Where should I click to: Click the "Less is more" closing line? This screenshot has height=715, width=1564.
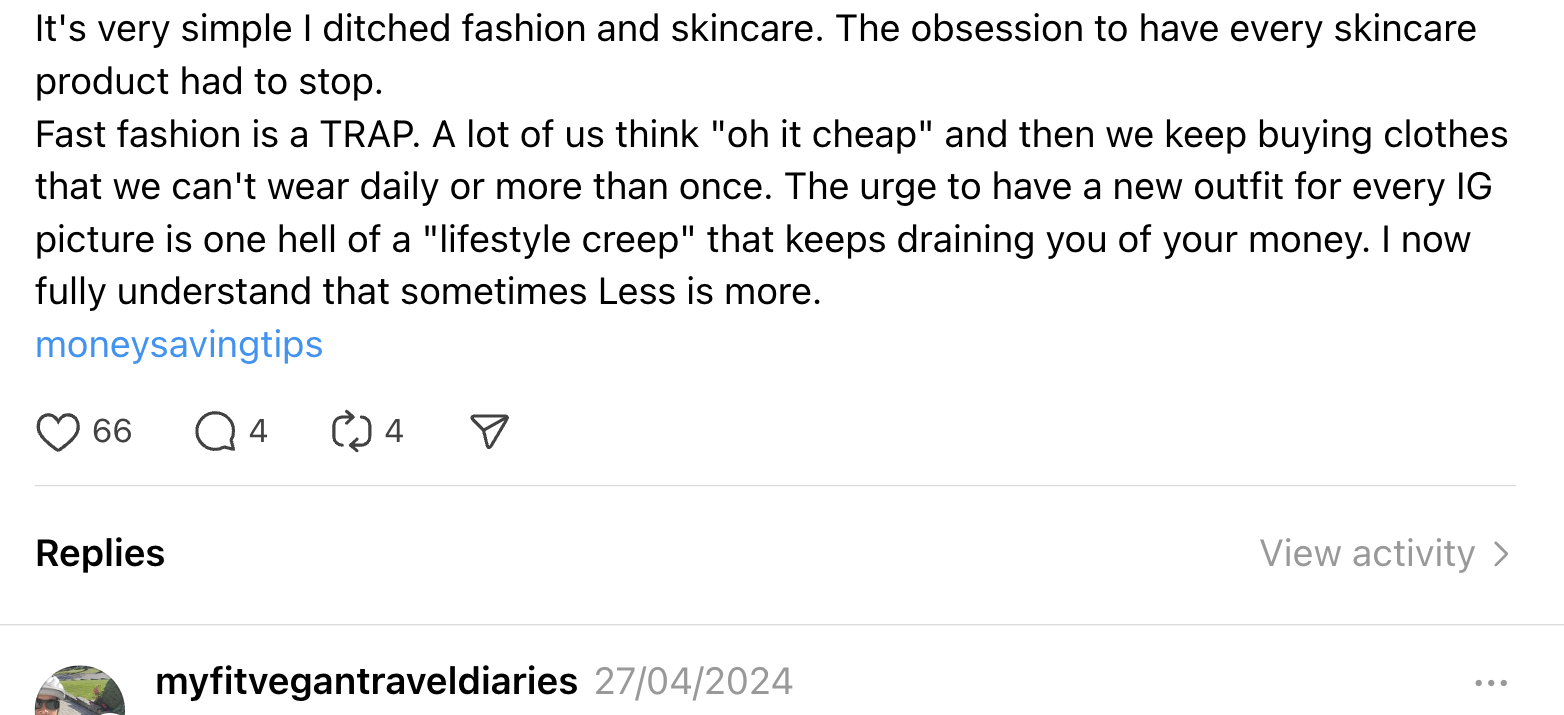(x=709, y=292)
